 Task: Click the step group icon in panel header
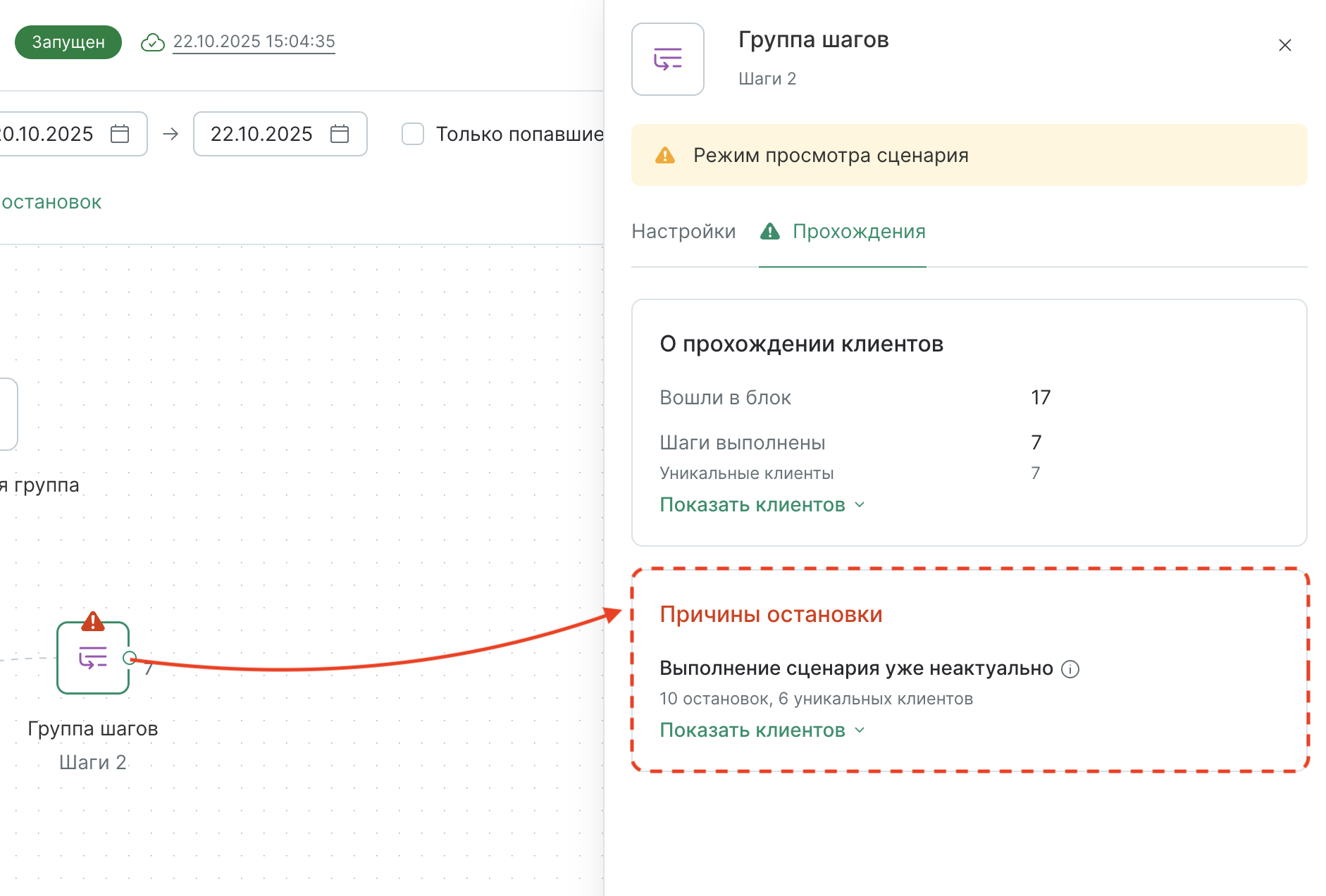tap(667, 59)
